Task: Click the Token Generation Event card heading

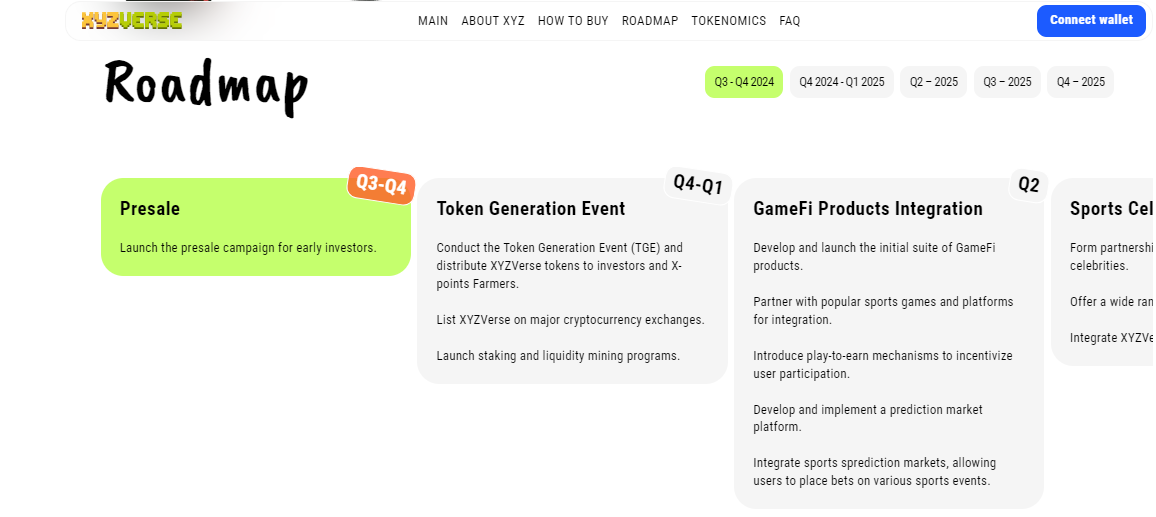Action: (x=531, y=209)
